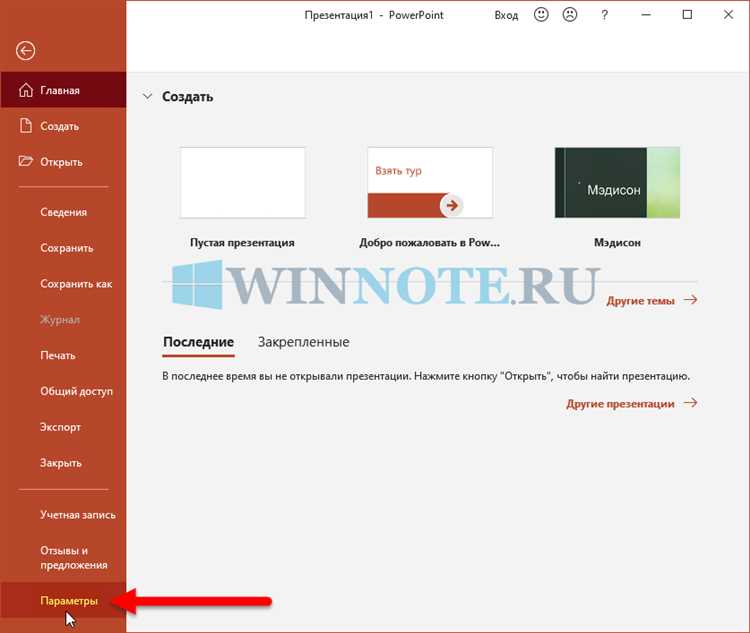Open the Сведения menu item
This screenshot has height=633, width=750.
click(64, 212)
